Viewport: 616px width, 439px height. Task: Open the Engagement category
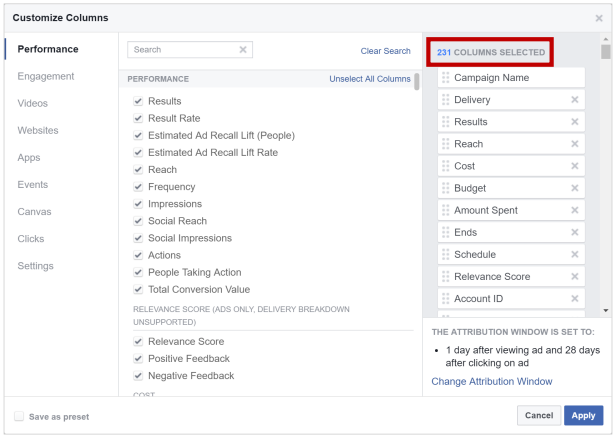click(46, 76)
